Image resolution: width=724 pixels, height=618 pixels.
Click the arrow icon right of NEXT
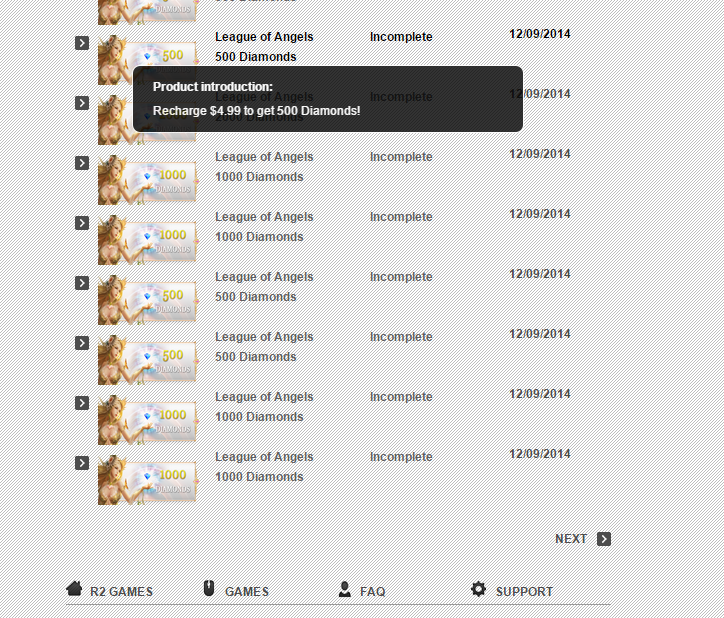[x=604, y=539]
